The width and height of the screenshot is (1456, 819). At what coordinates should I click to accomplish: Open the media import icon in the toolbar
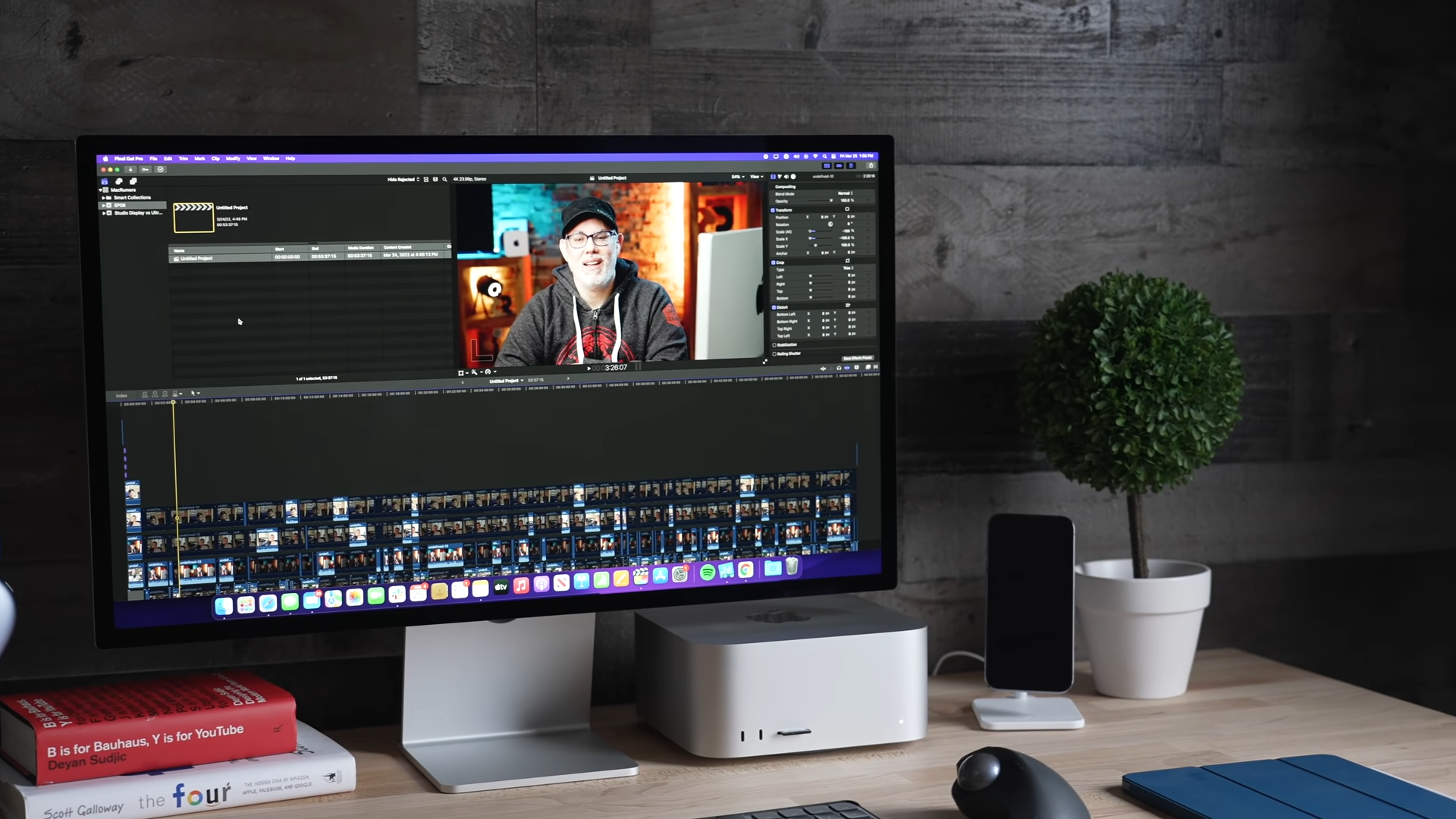coord(130,169)
